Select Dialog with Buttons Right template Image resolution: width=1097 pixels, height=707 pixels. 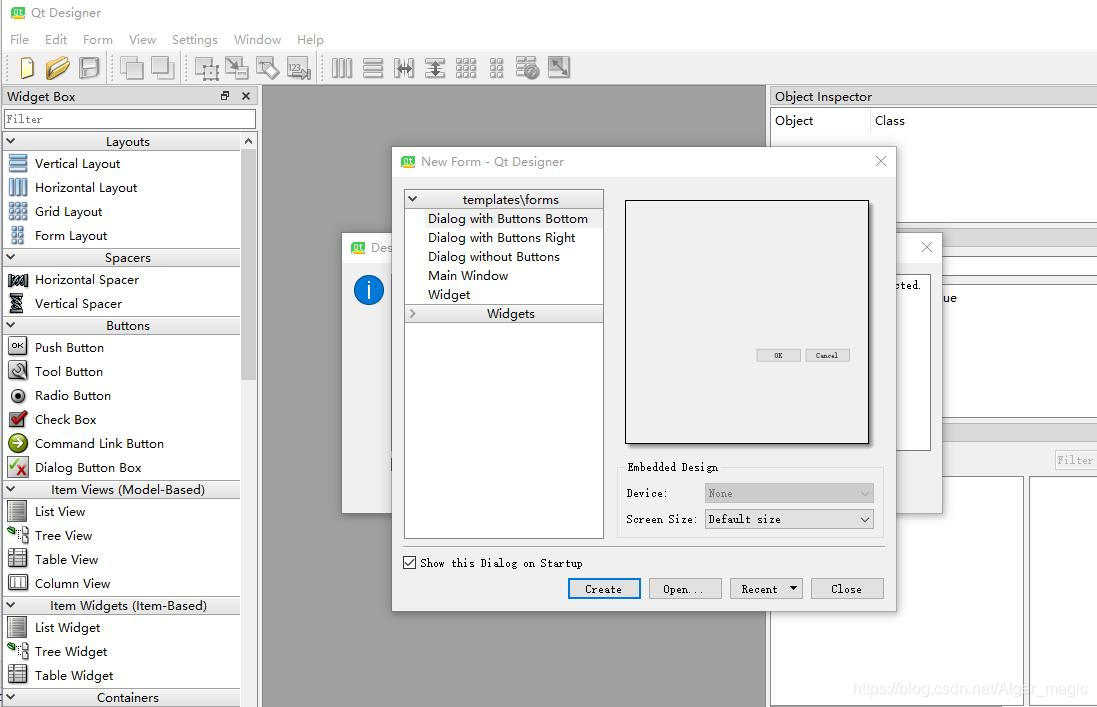coord(502,238)
